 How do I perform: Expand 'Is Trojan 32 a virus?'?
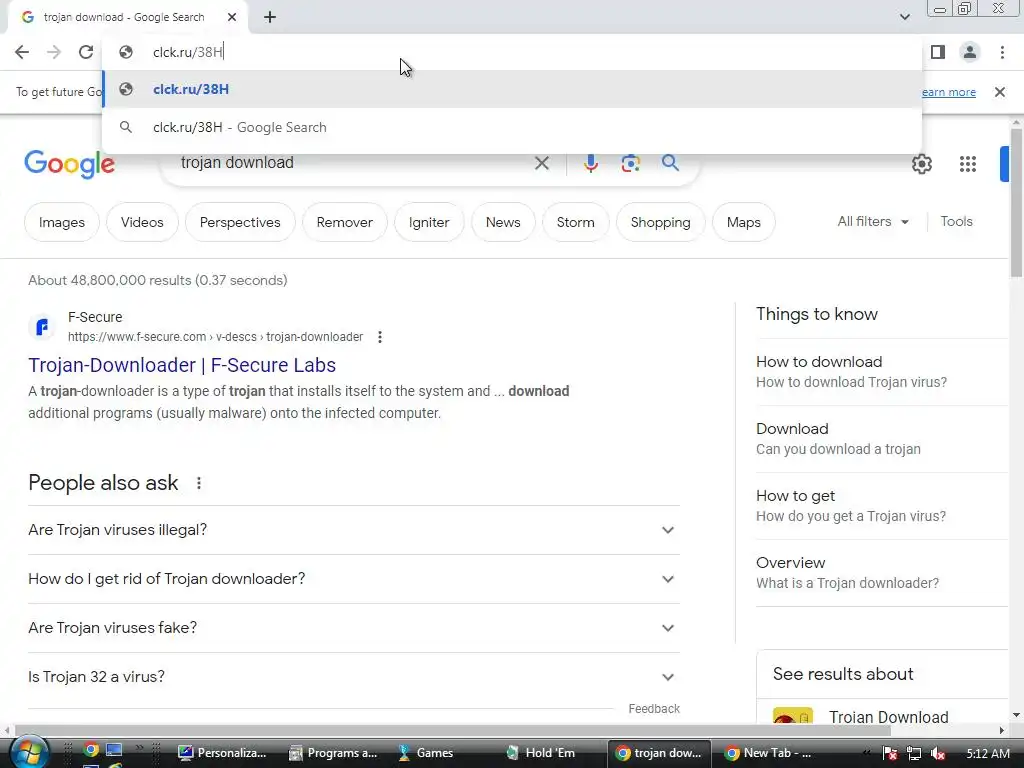[x=354, y=677]
